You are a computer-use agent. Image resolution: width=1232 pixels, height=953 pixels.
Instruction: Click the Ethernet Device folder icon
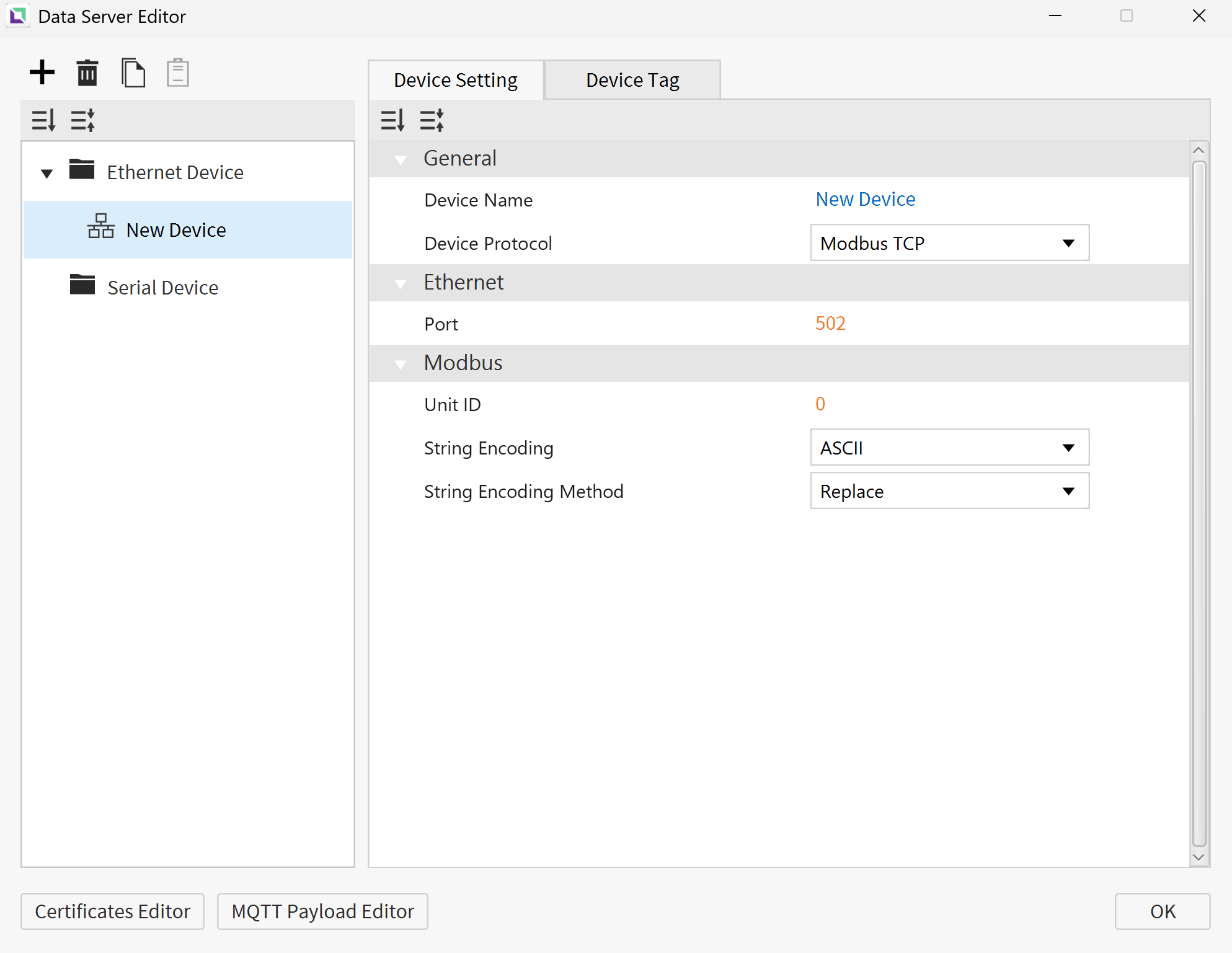tap(82, 169)
